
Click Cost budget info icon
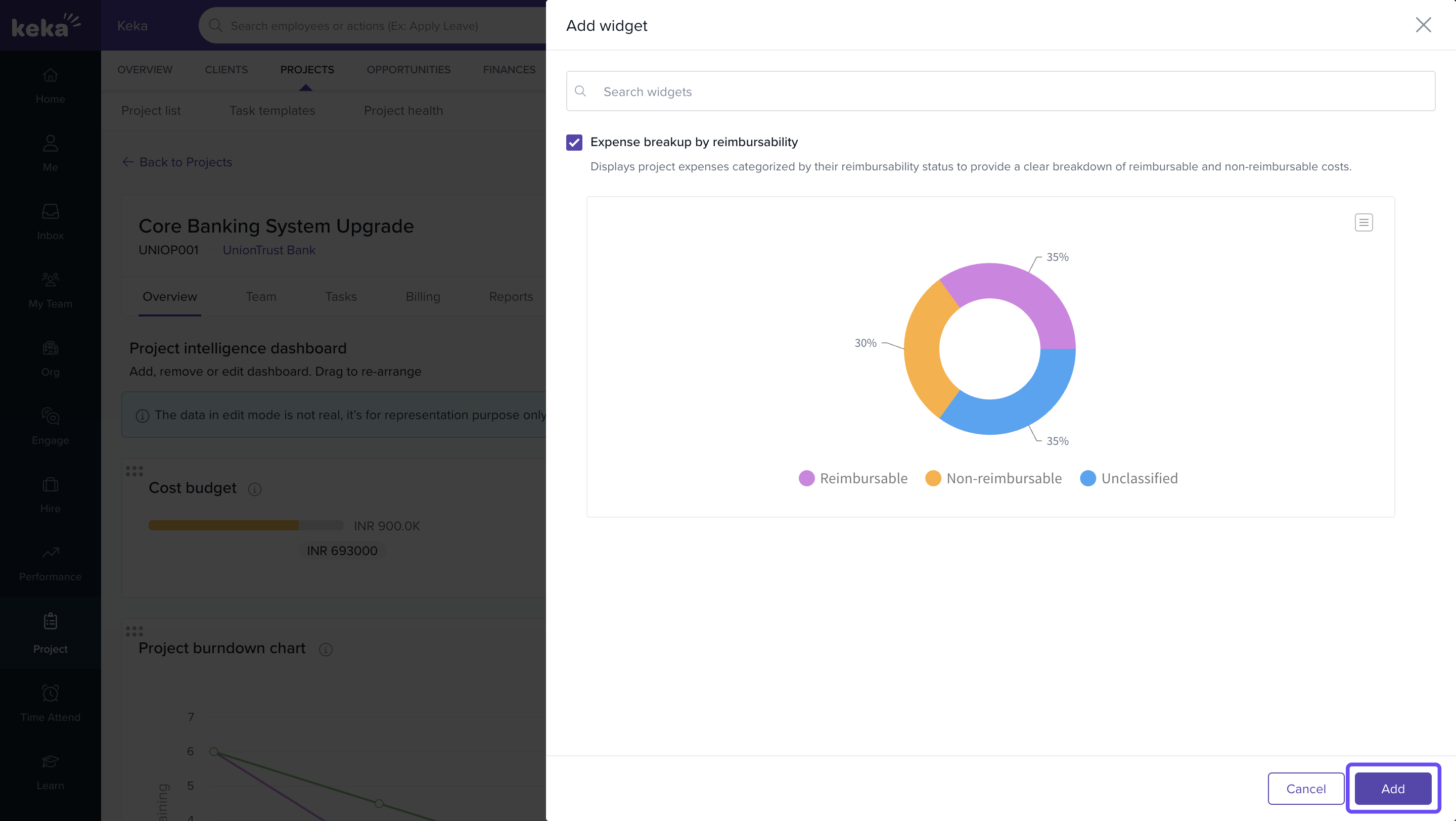click(255, 489)
